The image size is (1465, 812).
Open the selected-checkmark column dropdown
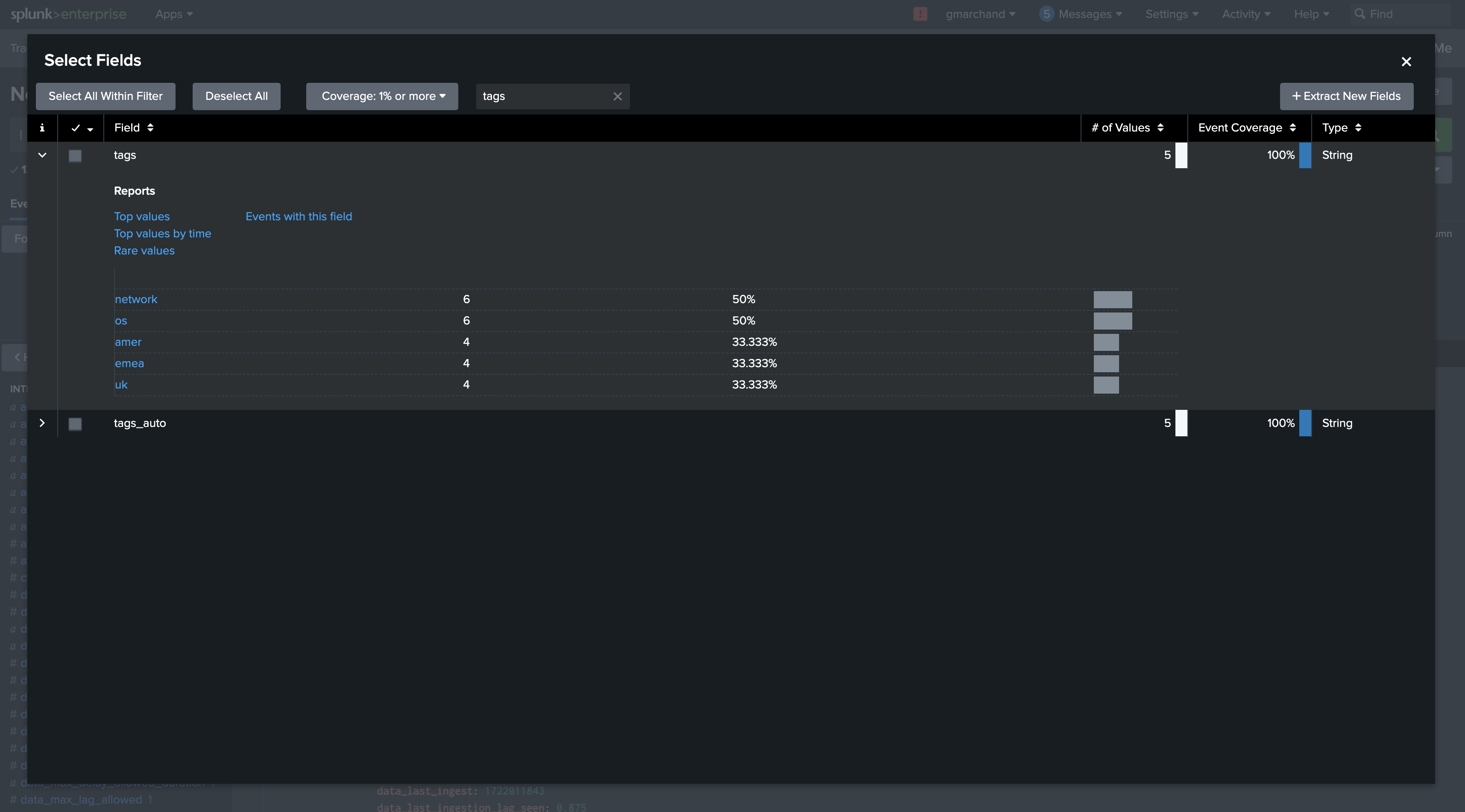pyautogui.click(x=90, y=129)
